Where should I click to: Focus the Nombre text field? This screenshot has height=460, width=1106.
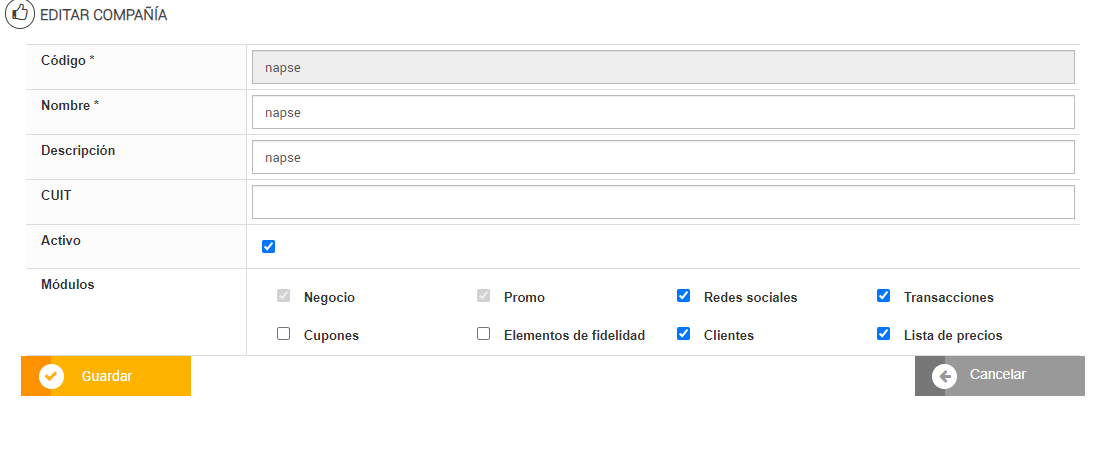663,112
